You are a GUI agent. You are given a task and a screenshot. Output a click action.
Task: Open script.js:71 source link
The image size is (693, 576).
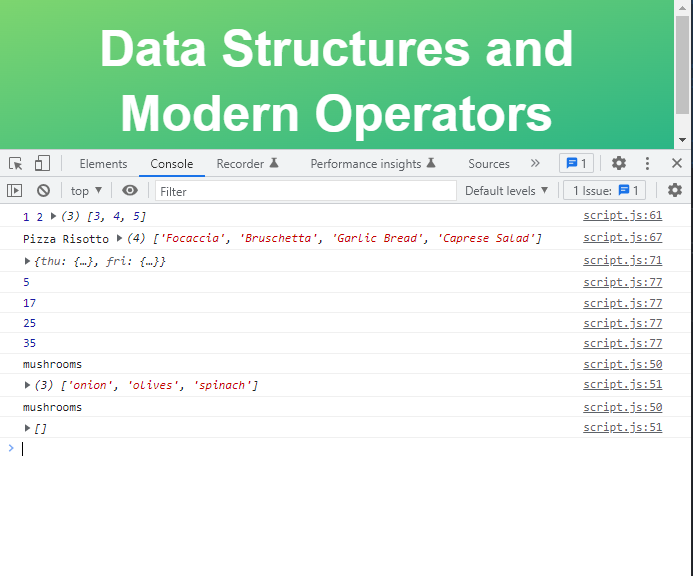[622, 260]
